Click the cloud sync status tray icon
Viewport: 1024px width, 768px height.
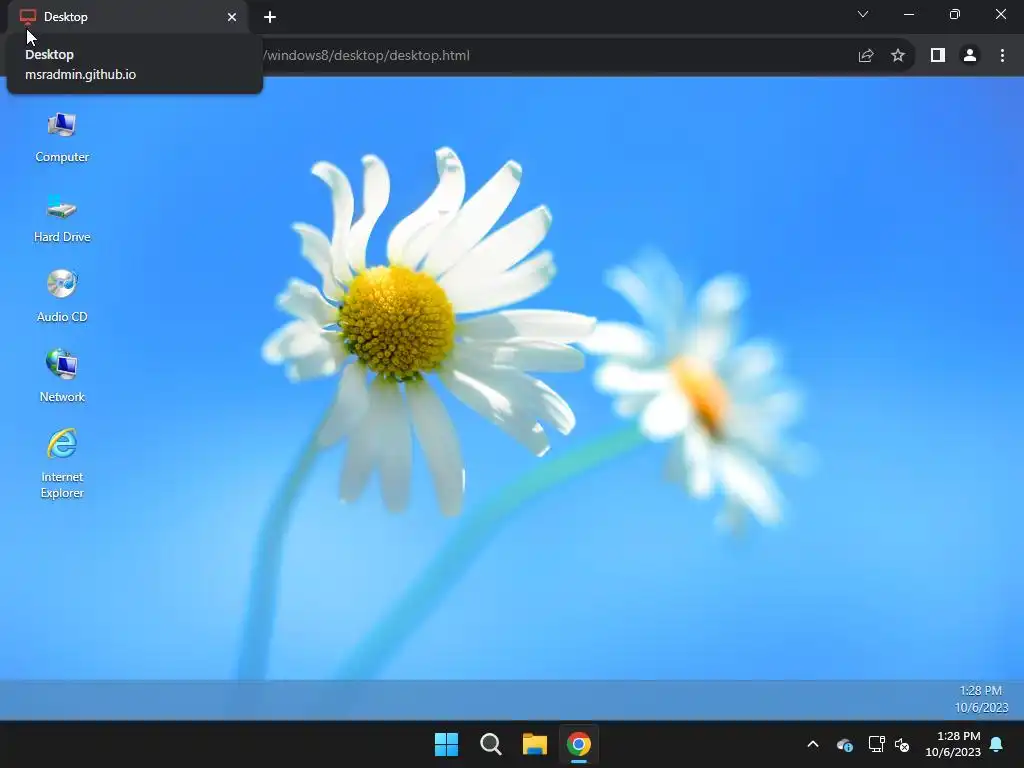[845, 744]
